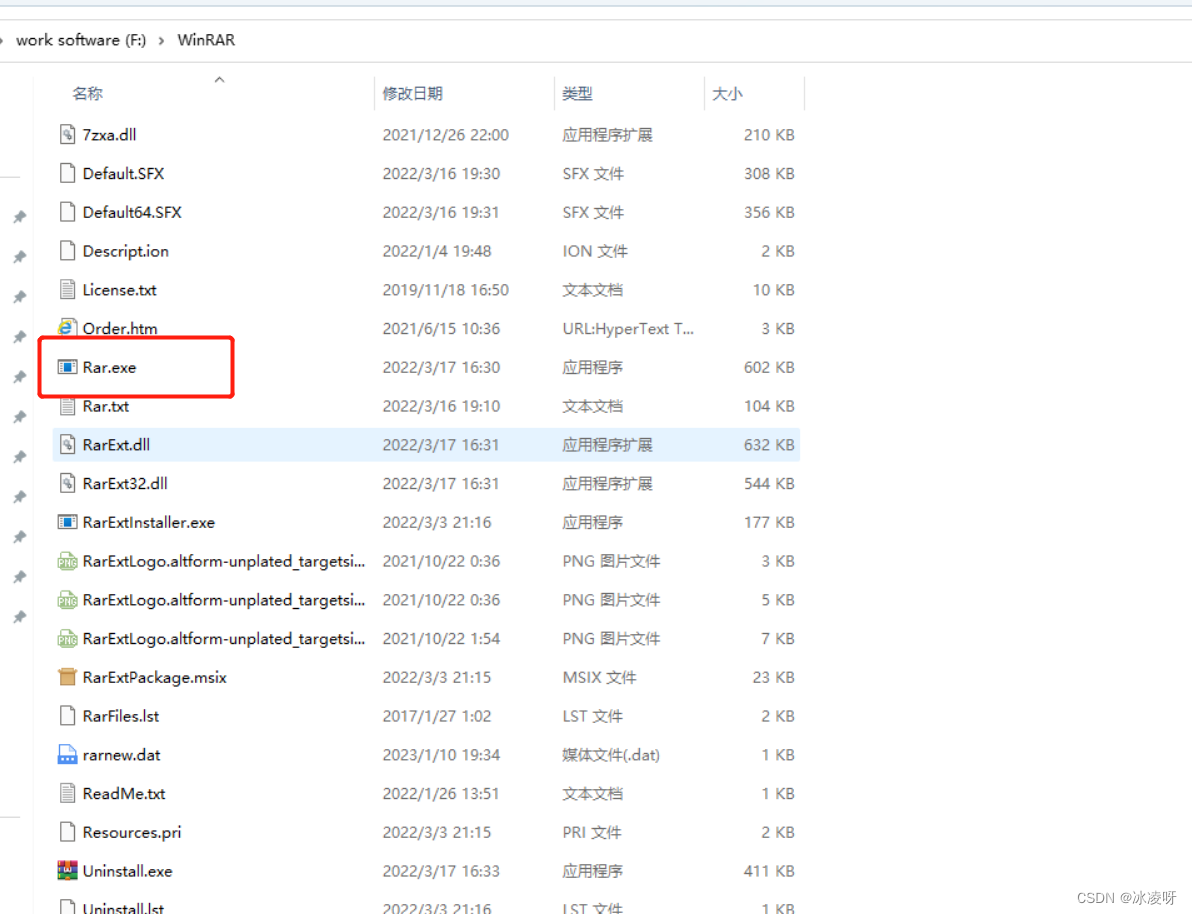The height and width of the screenshot is (914, 1192).
Task: Click the Rar.txt document icon
Action: click(68, 406)
